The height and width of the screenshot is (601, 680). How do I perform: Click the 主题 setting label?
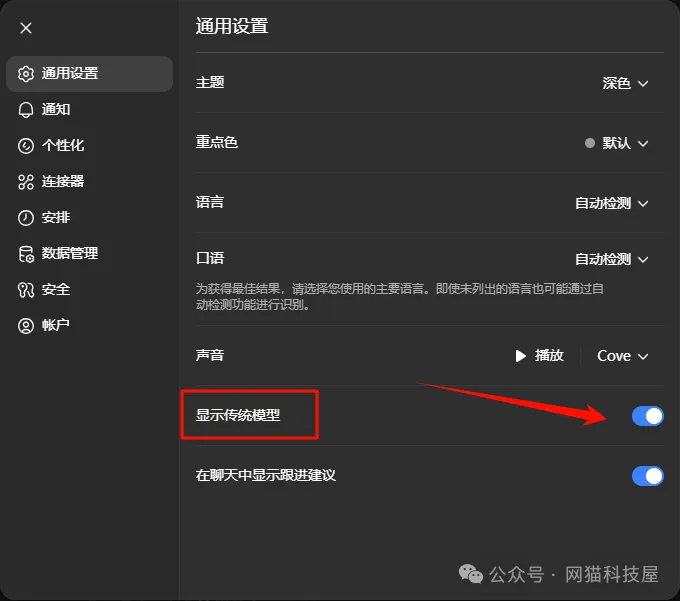[210, 82]
